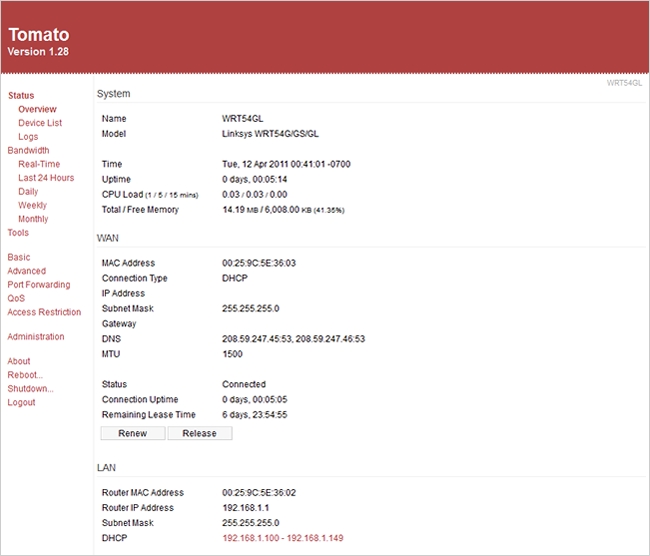Click Connection Uptime value 0 days, 00:05:05
The width and height of the screenshot is (650, 556).
tap(255, 399)
